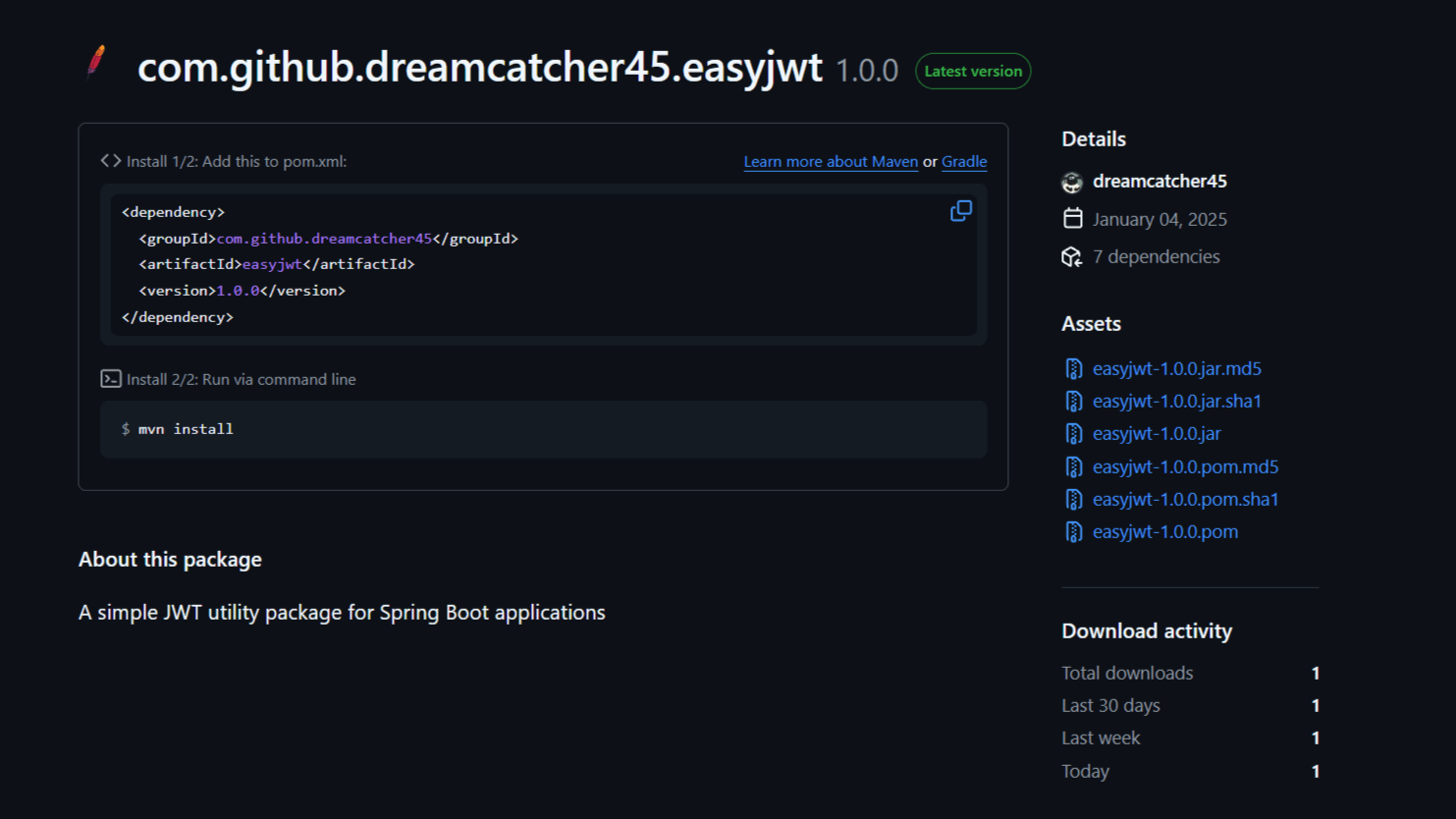The width and height of the screenshot is (1456, 819).
Task: Click file icon next to easyjwt-1.0.0.jar.sha1
Action: pos(1073,402)
